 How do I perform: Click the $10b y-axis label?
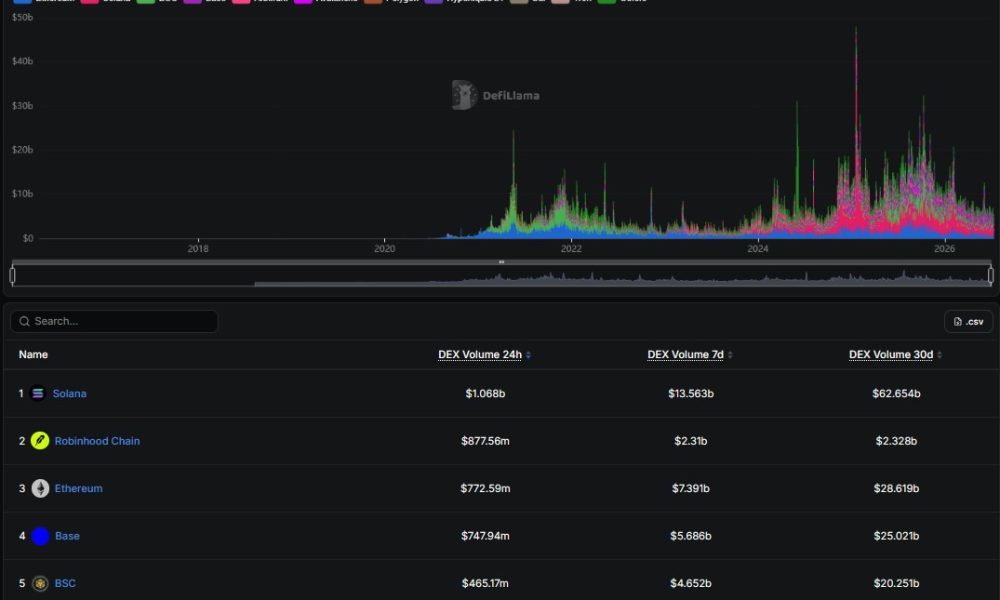coord(22,194)
